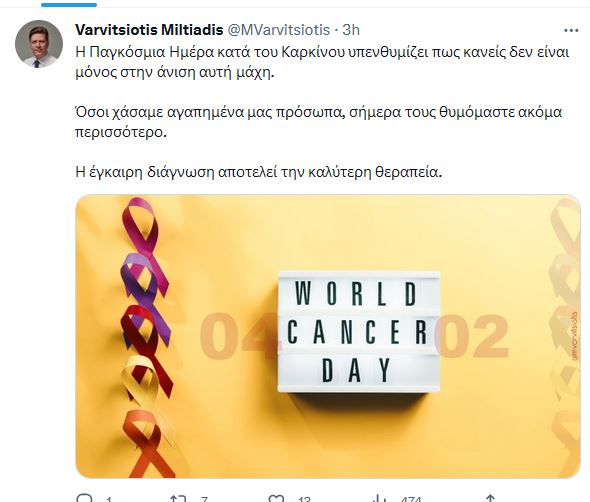The image size is (590, 502).
Task: Open the World Cancer Day image
Action: point(328,336)
